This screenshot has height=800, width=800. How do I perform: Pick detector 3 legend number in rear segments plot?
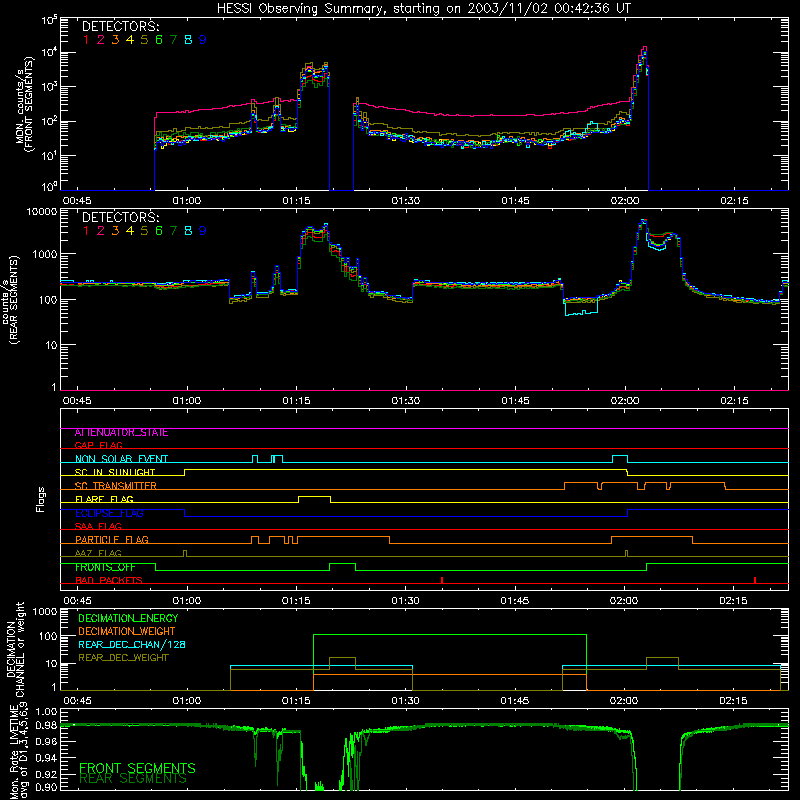click(115, 231)
